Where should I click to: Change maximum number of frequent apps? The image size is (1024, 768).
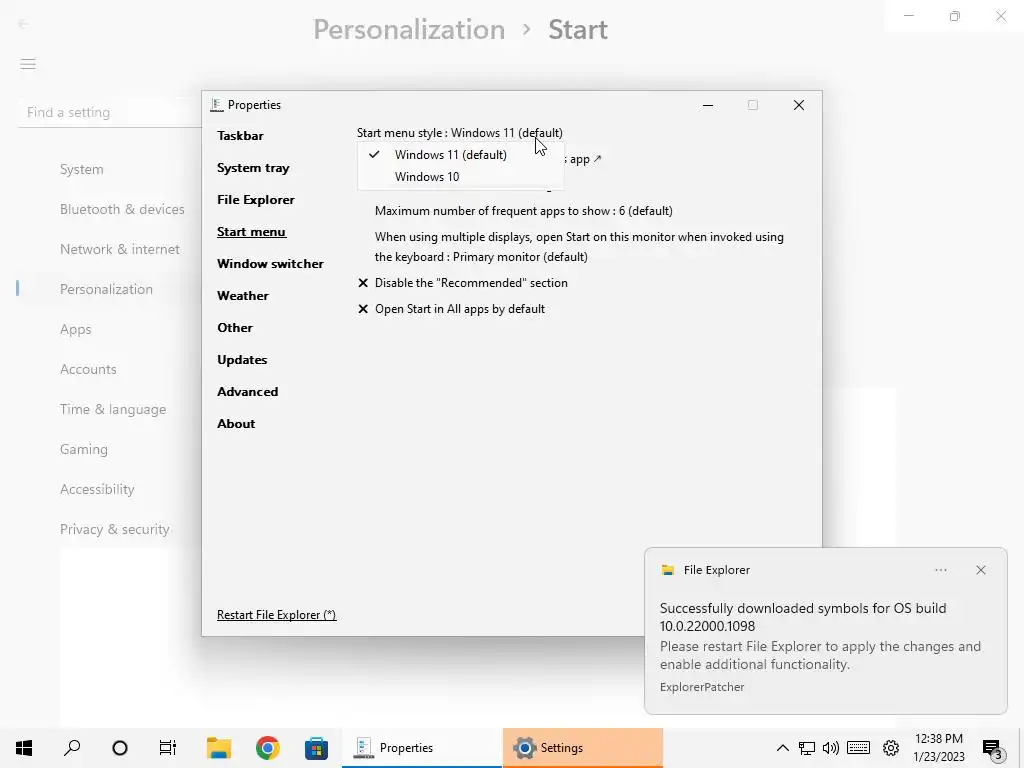[x=524, y=211]
